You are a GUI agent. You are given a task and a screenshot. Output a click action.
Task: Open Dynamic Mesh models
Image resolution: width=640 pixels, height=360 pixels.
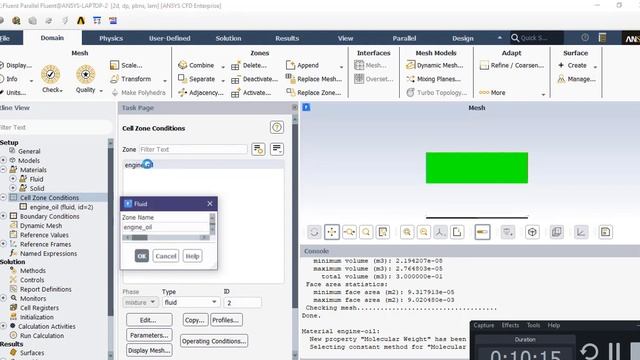(435, 65)
